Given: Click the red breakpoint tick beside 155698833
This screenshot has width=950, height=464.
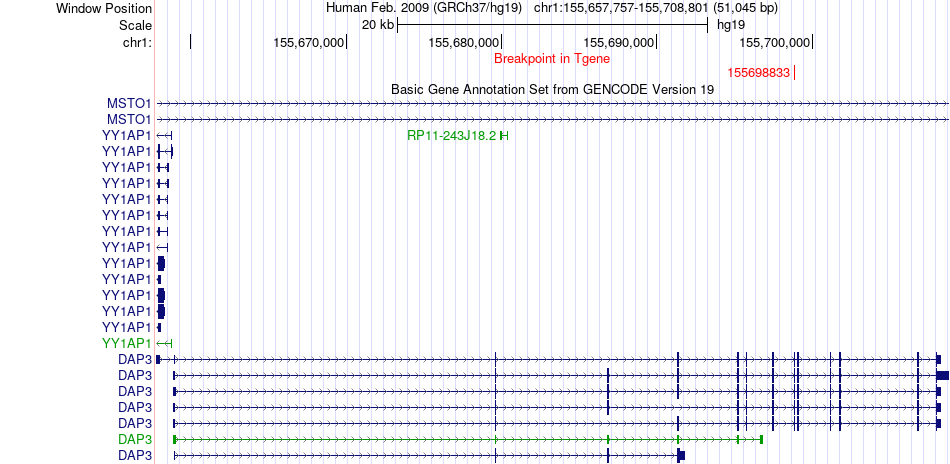Looking at the screenshot, I should (x=794, y=73).
